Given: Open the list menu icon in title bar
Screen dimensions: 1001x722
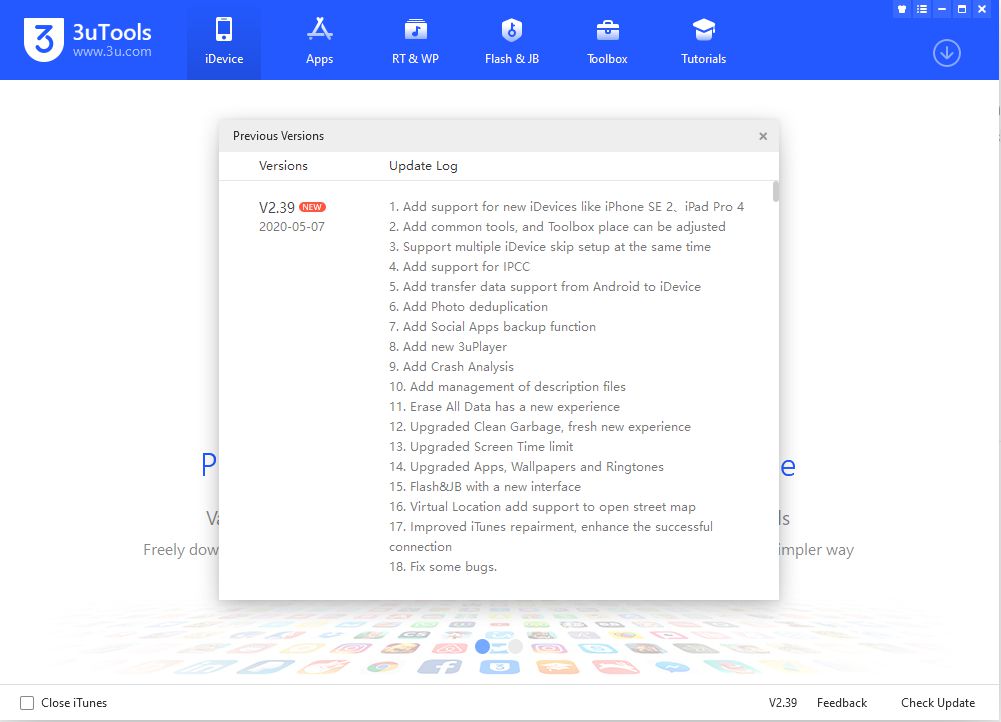Looking at the screenshot, I should click(921, 9).
